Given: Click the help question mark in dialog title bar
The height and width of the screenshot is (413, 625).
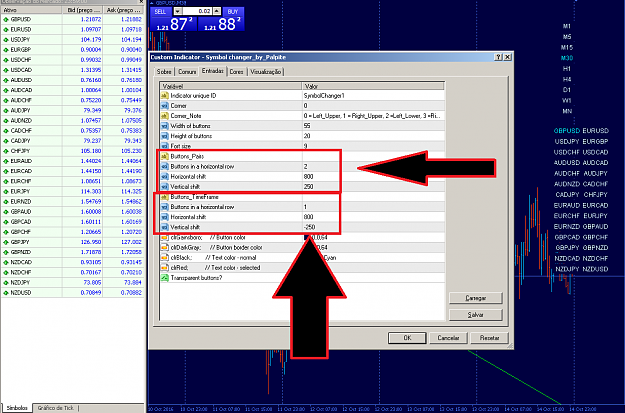Looking at the screenshot, I should [x=498, y=57].
